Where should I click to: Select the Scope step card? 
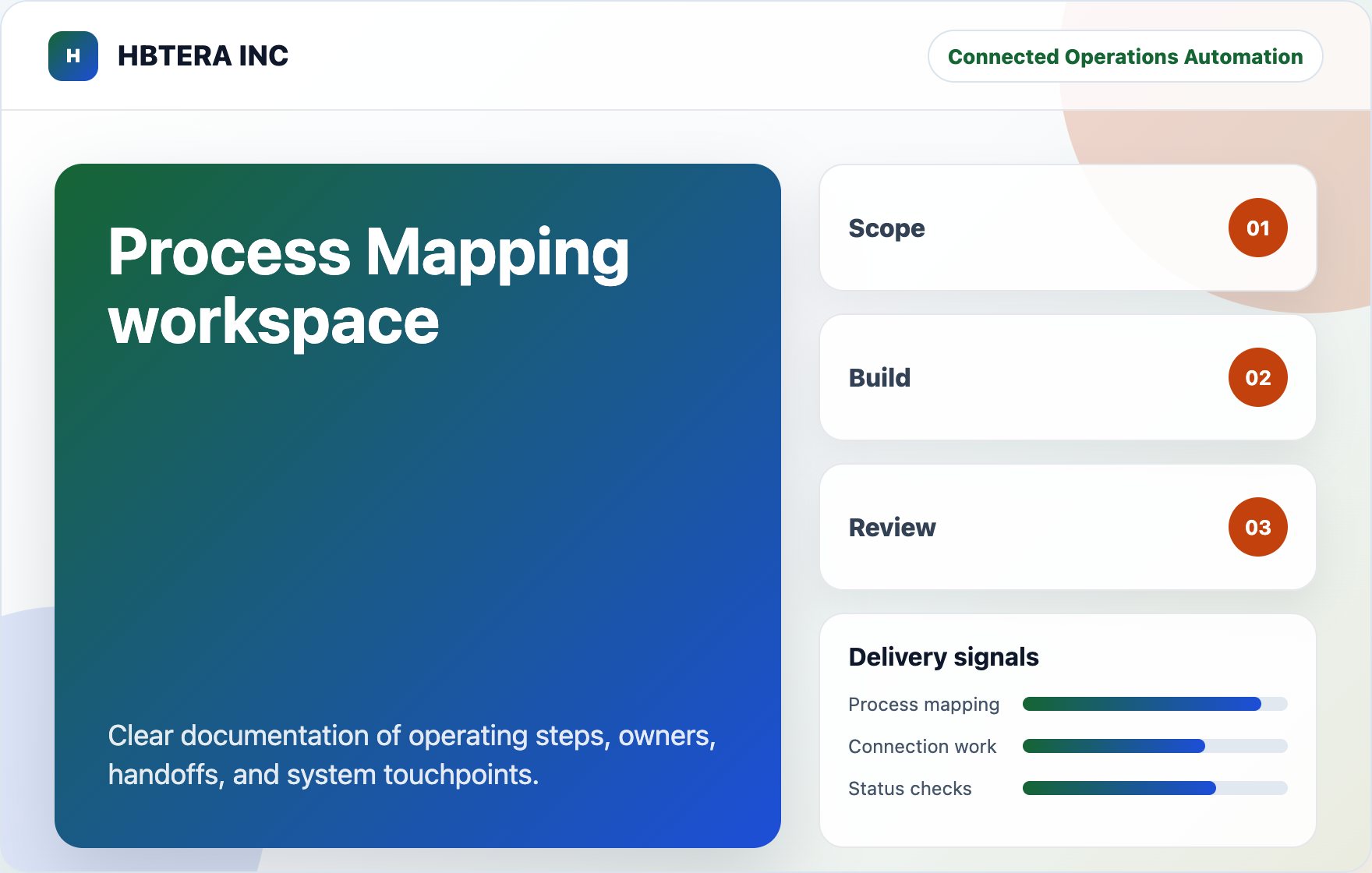1068,228
